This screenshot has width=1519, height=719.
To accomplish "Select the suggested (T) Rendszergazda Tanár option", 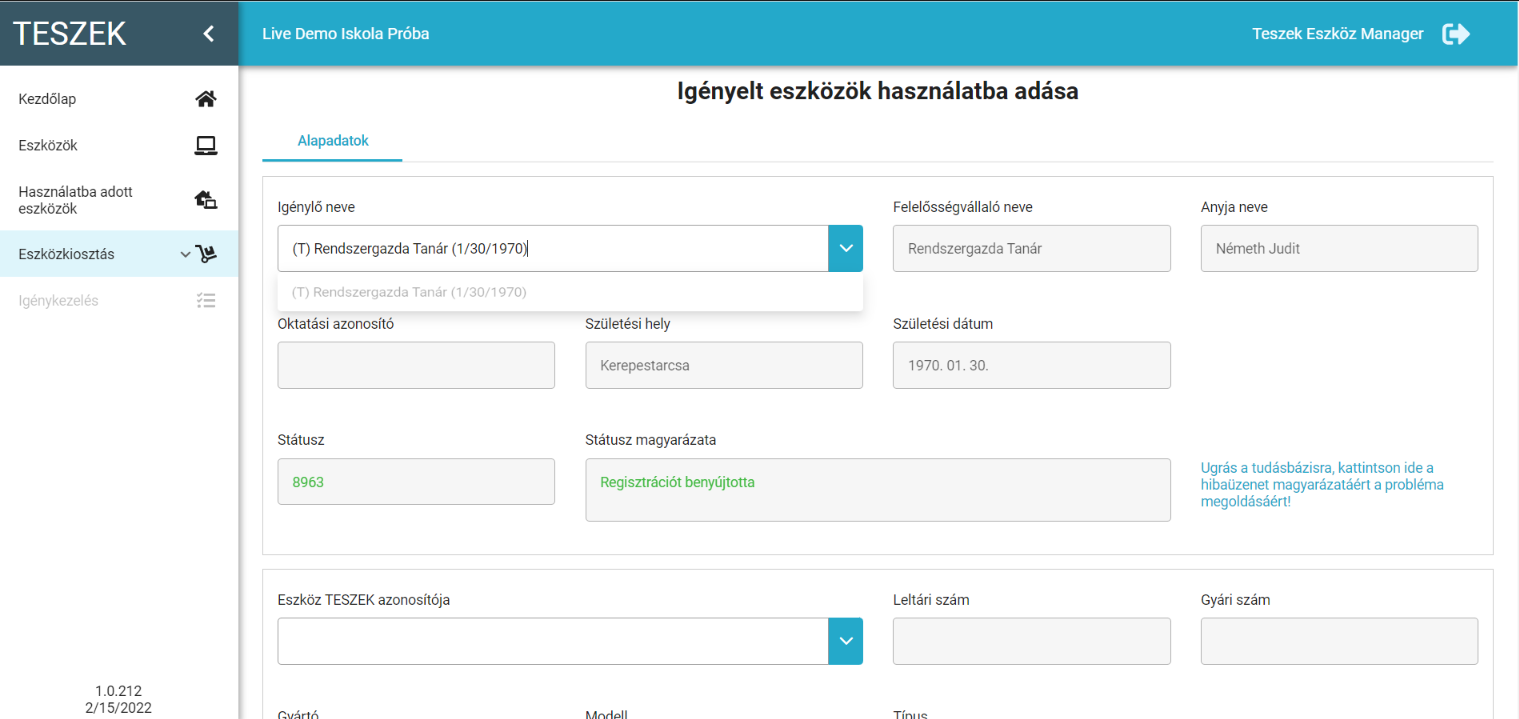I will tap(570, 292).
